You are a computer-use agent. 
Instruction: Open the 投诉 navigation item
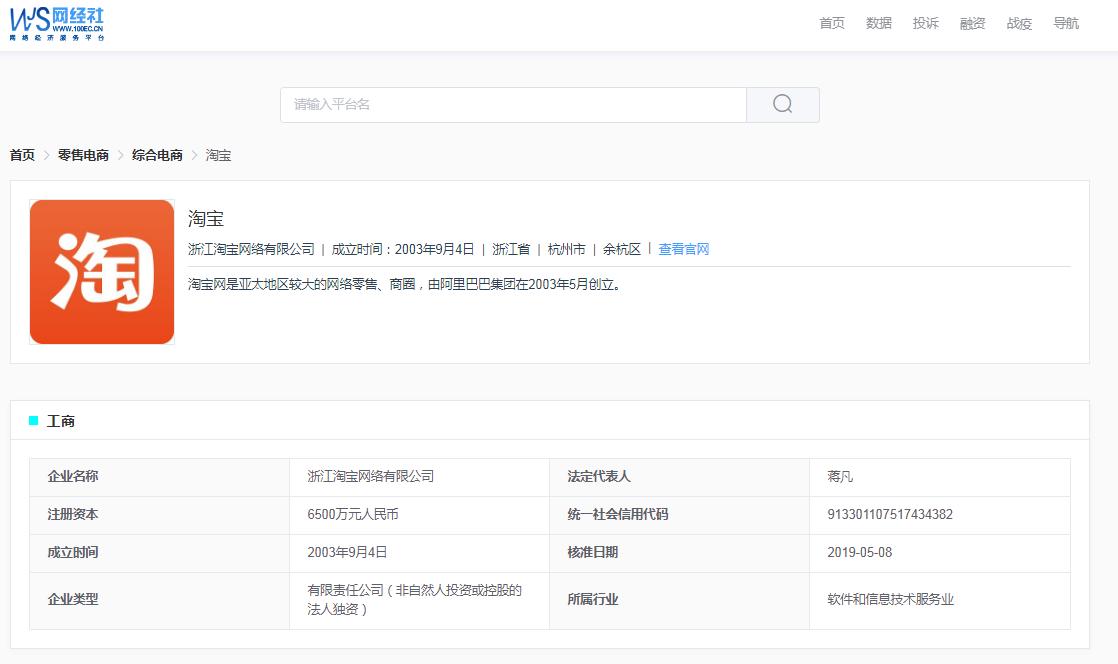coord(925,23)
